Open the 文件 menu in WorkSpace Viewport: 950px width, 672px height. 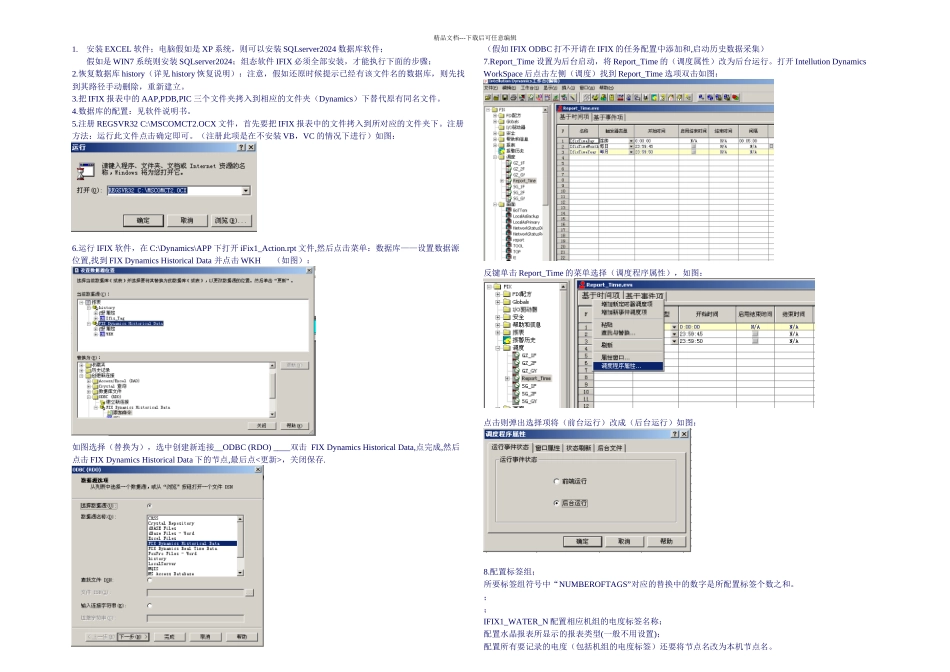[x=491, y=87]
